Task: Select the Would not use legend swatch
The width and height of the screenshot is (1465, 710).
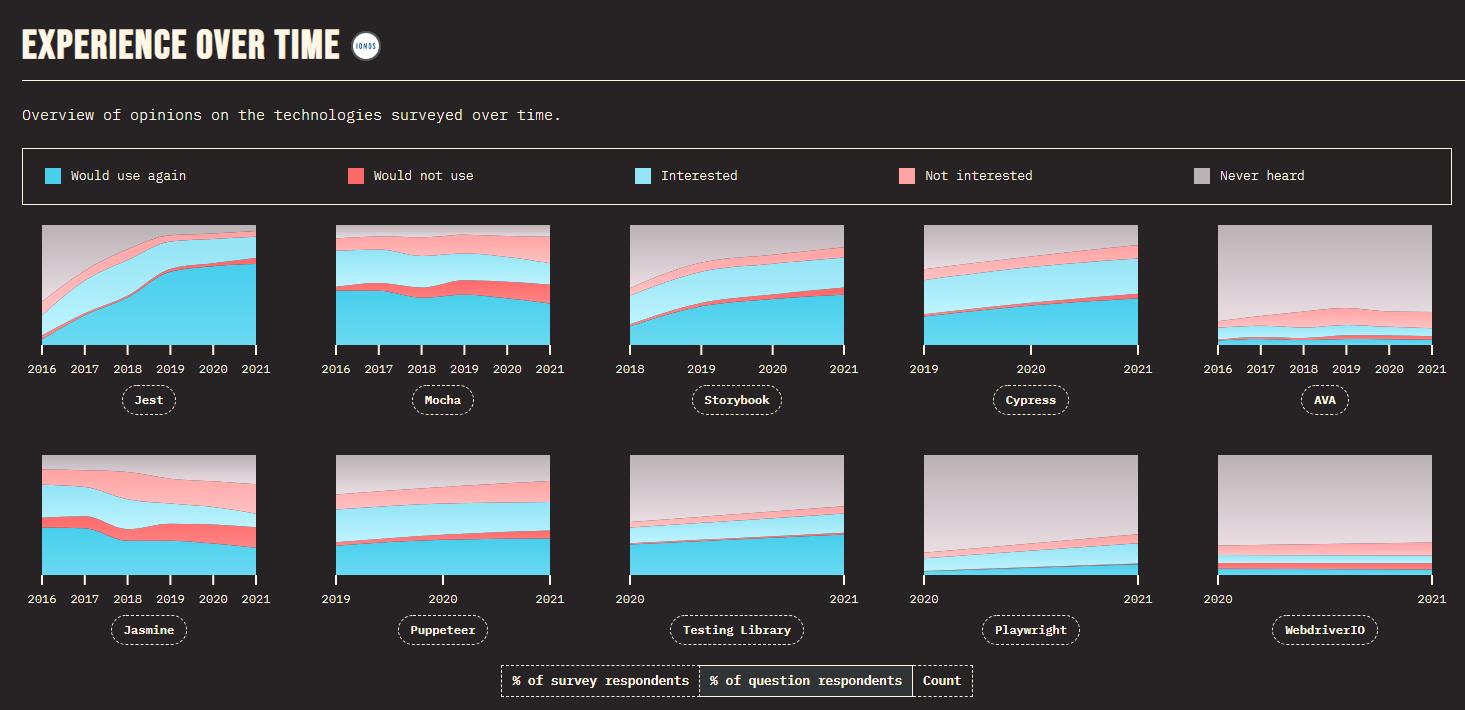Action: click(356, 176)
